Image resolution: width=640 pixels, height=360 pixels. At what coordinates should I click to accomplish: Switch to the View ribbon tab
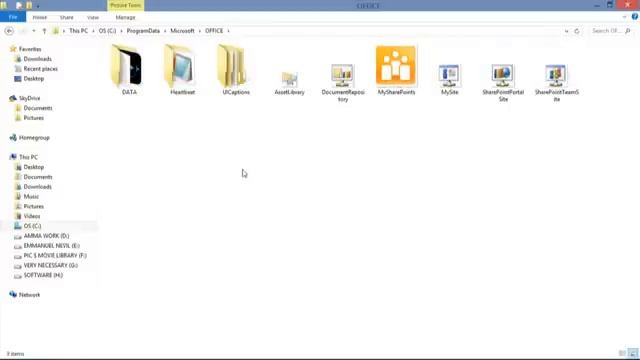pos(93,18)
